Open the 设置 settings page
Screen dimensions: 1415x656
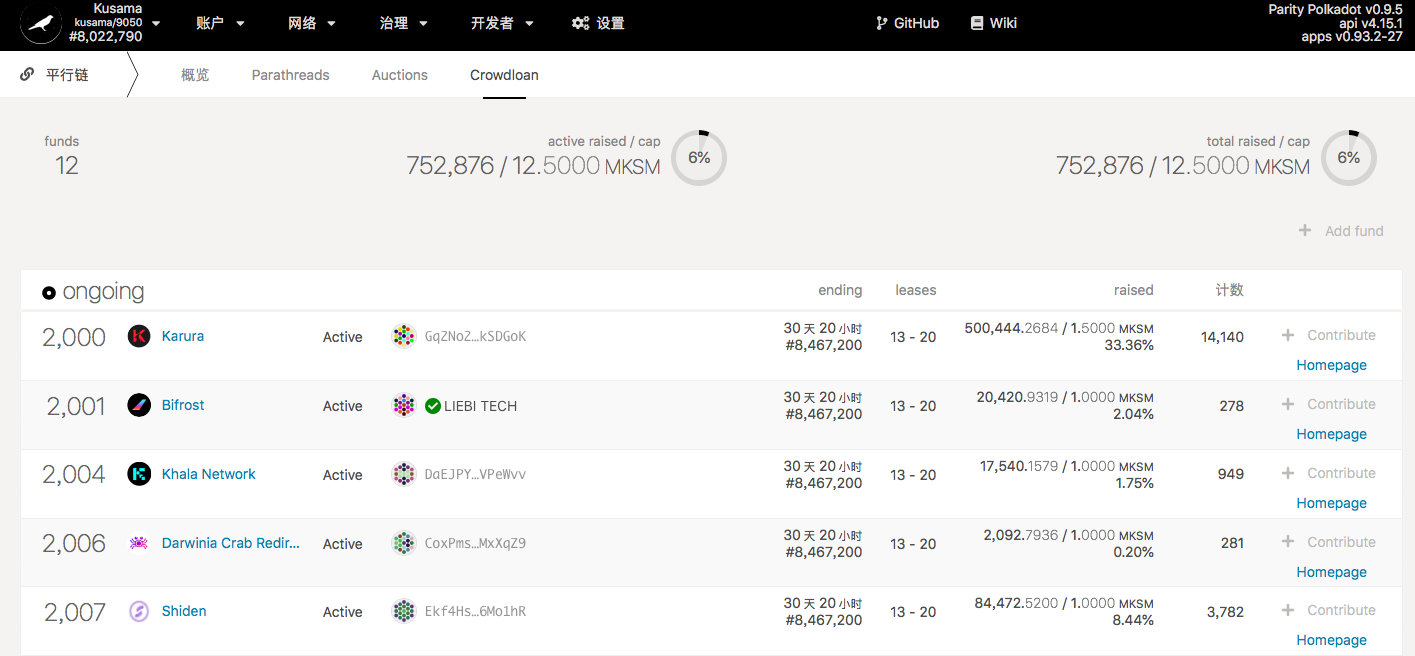tap(598, 23)
